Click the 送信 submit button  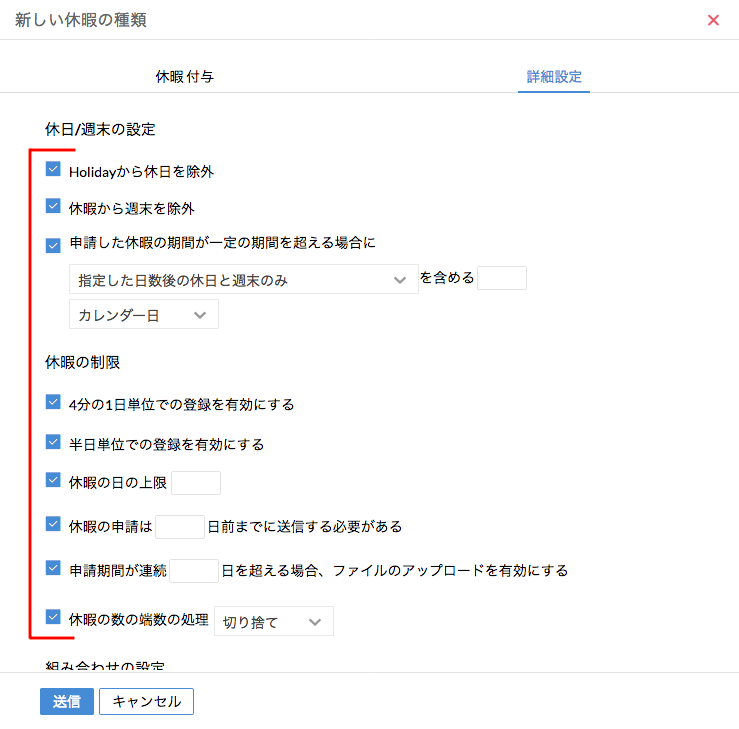67,701
